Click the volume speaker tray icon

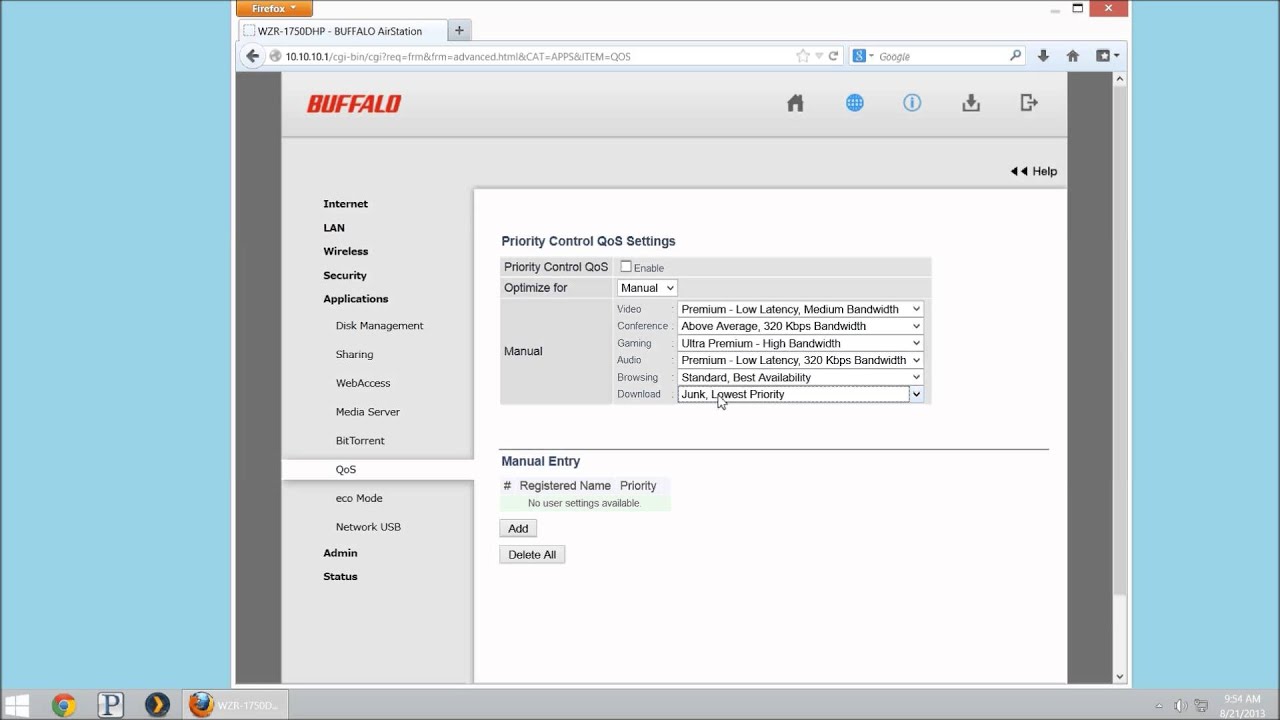1181,705
